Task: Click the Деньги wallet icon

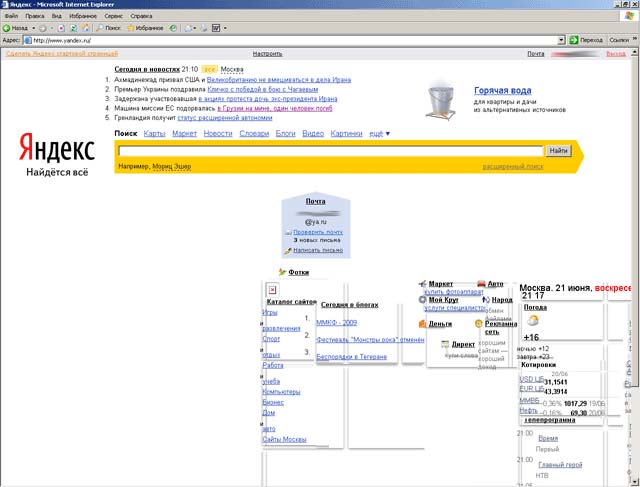Action: click(x=422, y=323)
